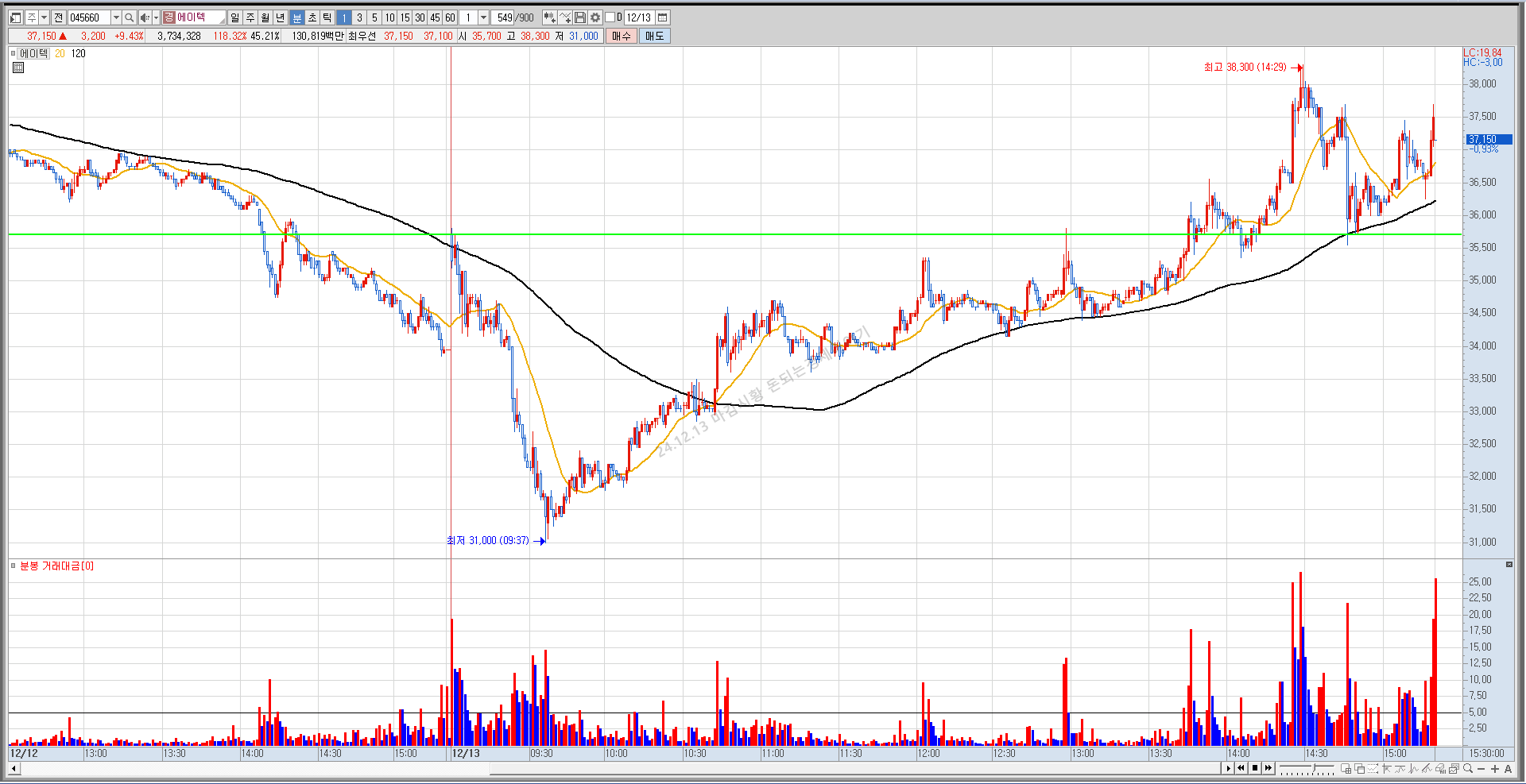The image size is (1526, 784).
Task: Select the 1-minute interval button
Action: point(343,17)
